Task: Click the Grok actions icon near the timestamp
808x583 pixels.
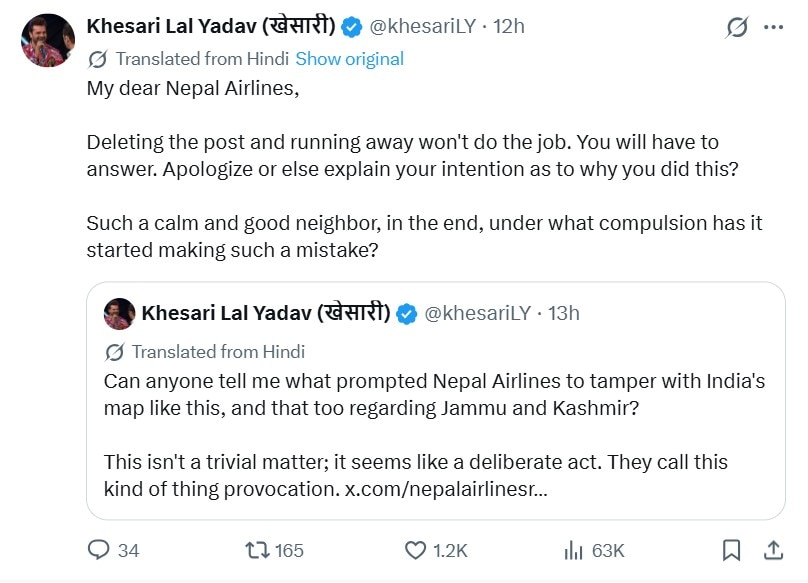Action: 737,29
